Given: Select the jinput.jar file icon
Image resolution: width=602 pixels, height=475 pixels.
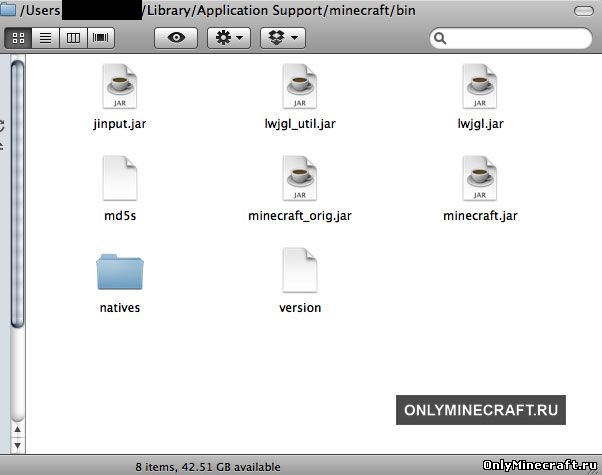Looking at the screenshot, I should (x=119, y=88).
